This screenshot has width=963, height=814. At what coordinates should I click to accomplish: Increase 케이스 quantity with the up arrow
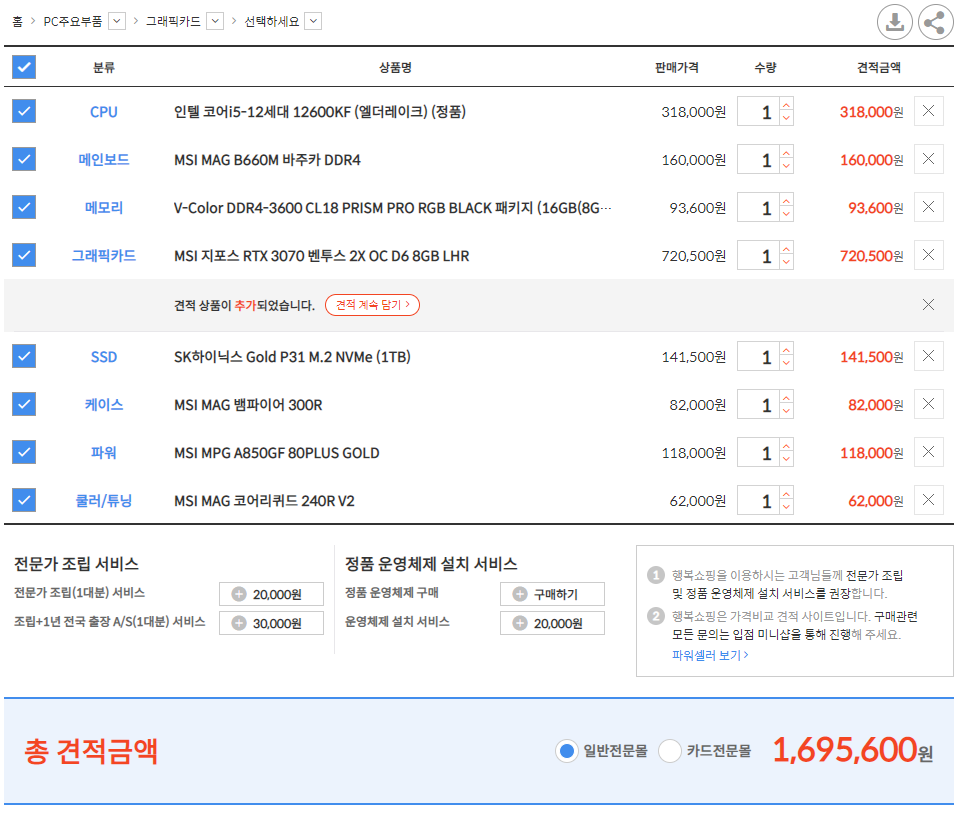[786, 397]
